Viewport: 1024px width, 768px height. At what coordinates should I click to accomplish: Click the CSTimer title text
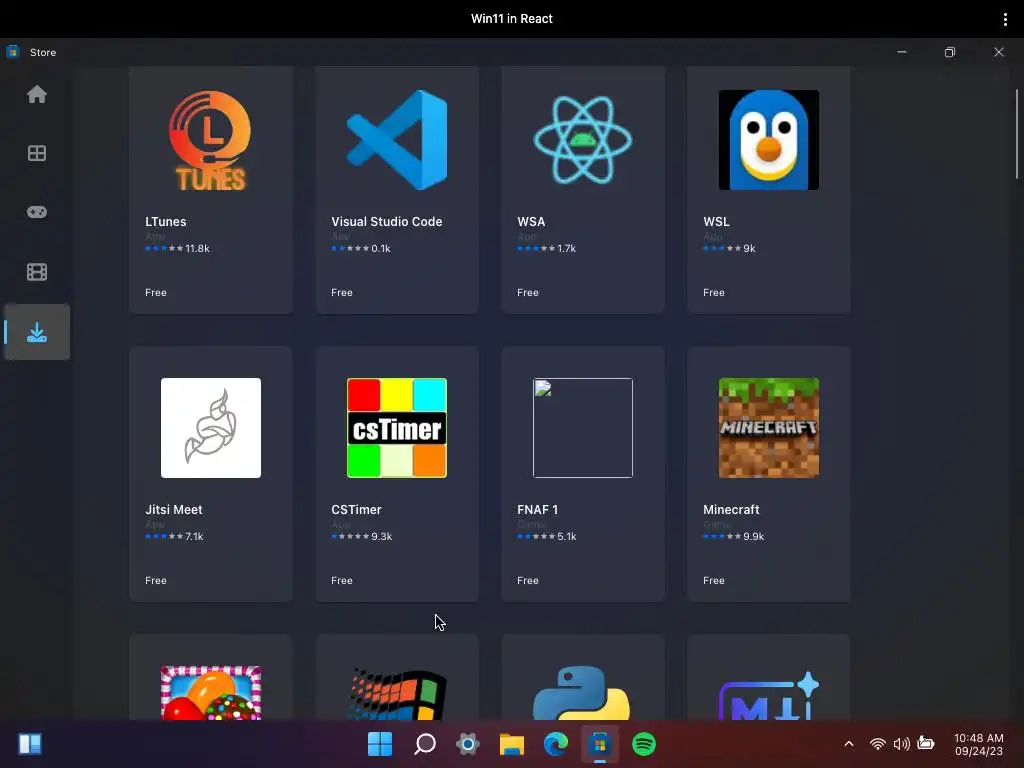pyautogui.click(x=356, y=509)
